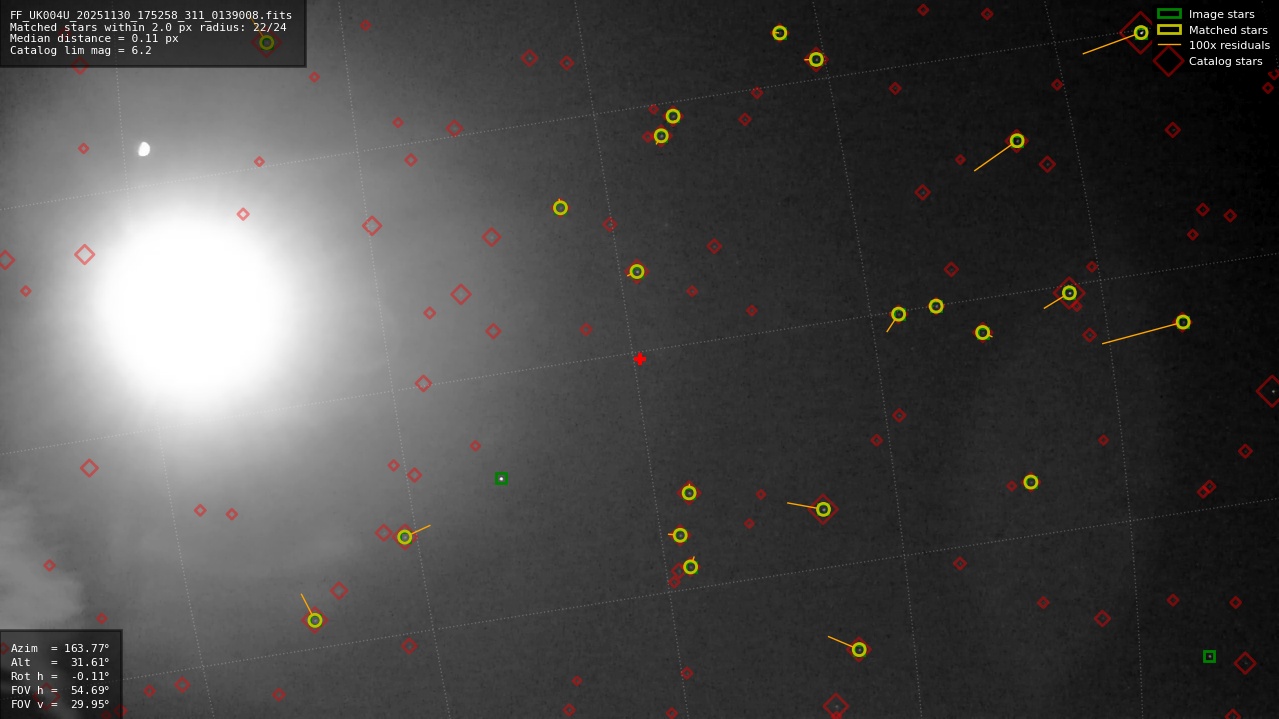Expand the FITS header info panel

click(153, 32)
